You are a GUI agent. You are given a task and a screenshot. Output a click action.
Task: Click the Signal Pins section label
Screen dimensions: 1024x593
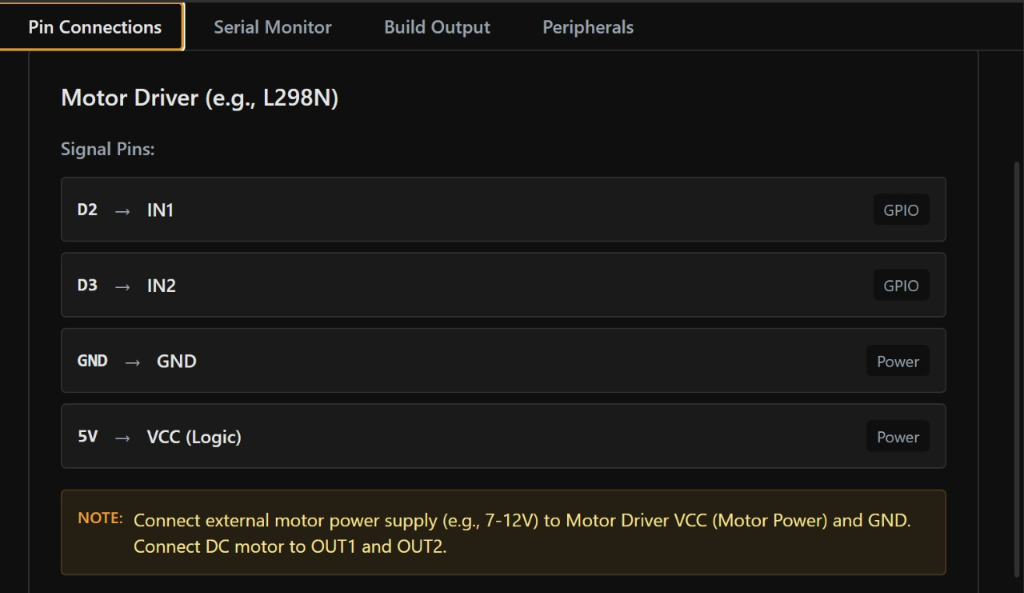(x=108, y=149)
